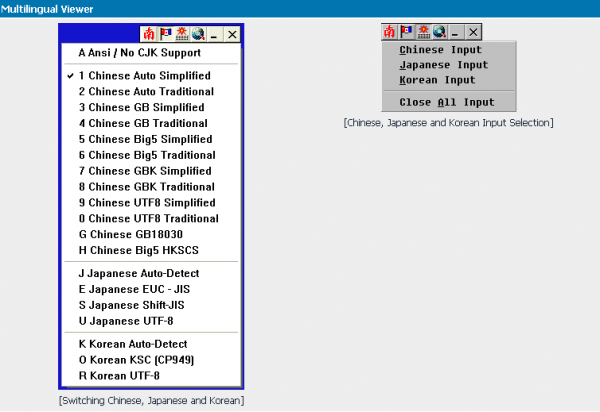Click globe magnifier icon in right toolbar
The width and height of the screenshot is (600, 412).
tap(439, 32)
